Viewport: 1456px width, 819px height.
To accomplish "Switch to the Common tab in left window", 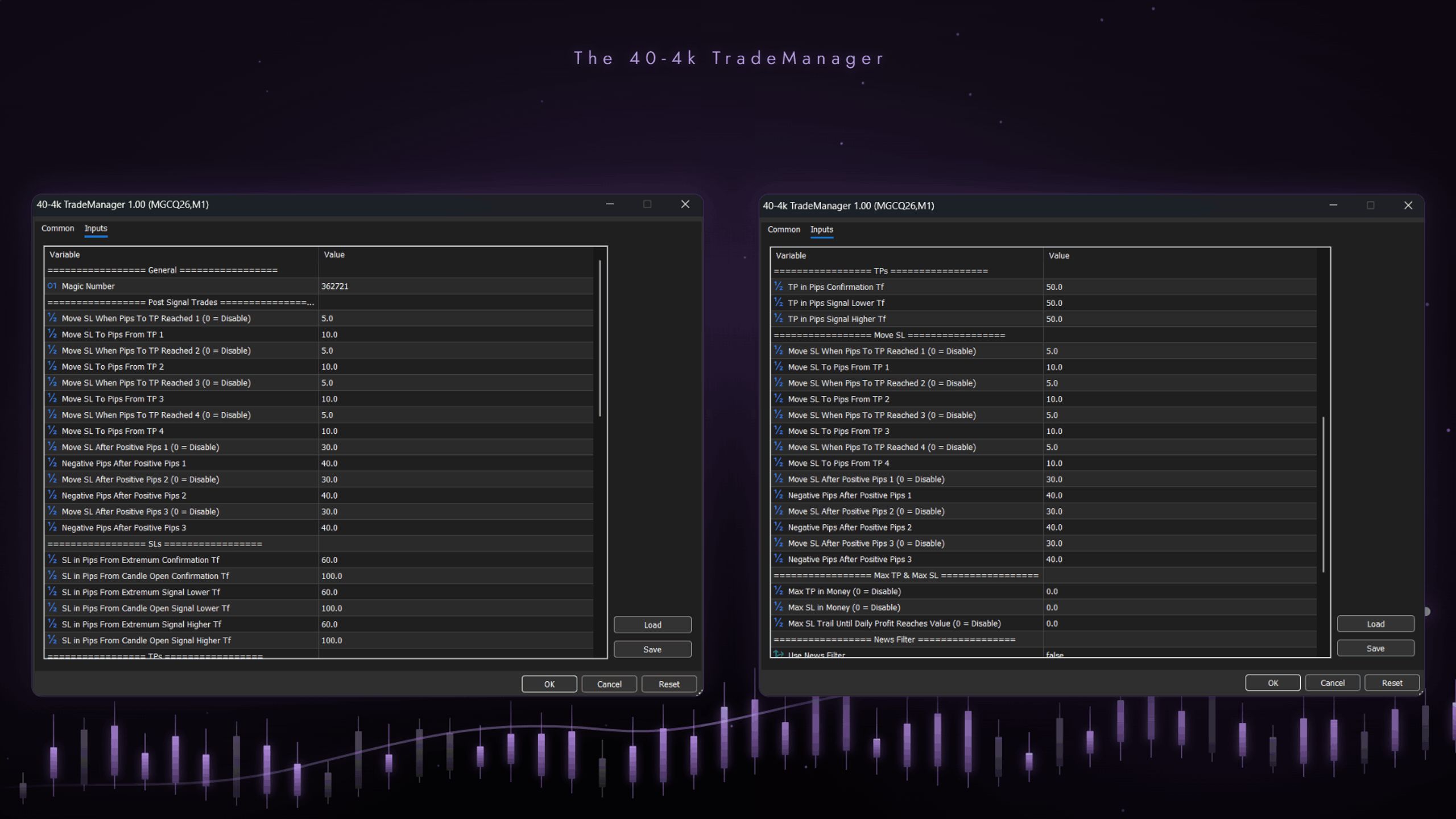I will point(57,228).
